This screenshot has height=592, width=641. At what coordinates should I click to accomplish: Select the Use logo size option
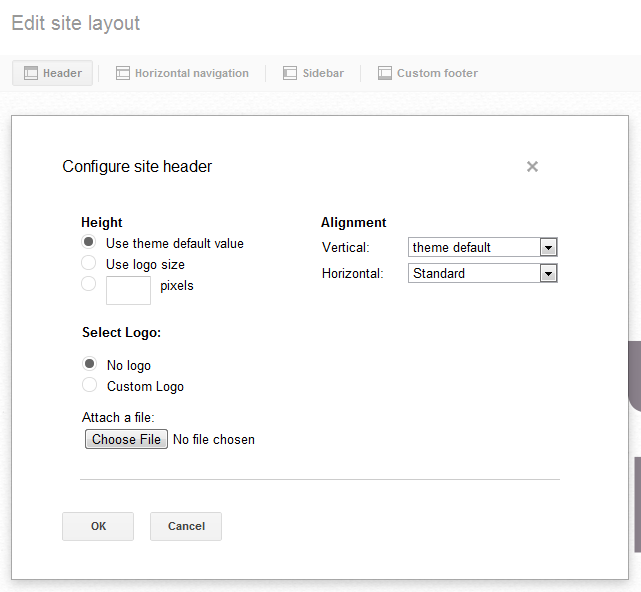[89, 264]
